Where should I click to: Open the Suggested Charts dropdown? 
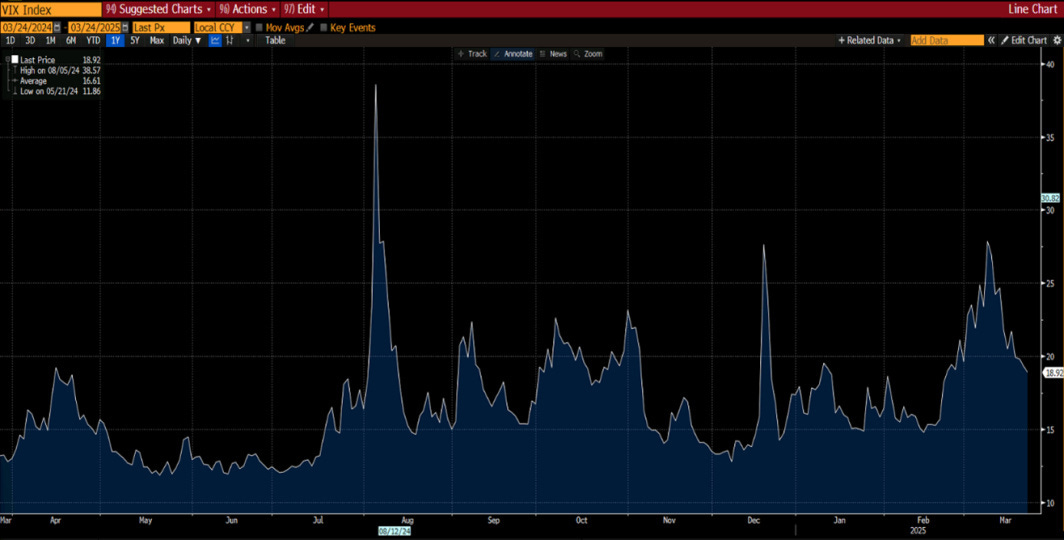pos(159,9)
